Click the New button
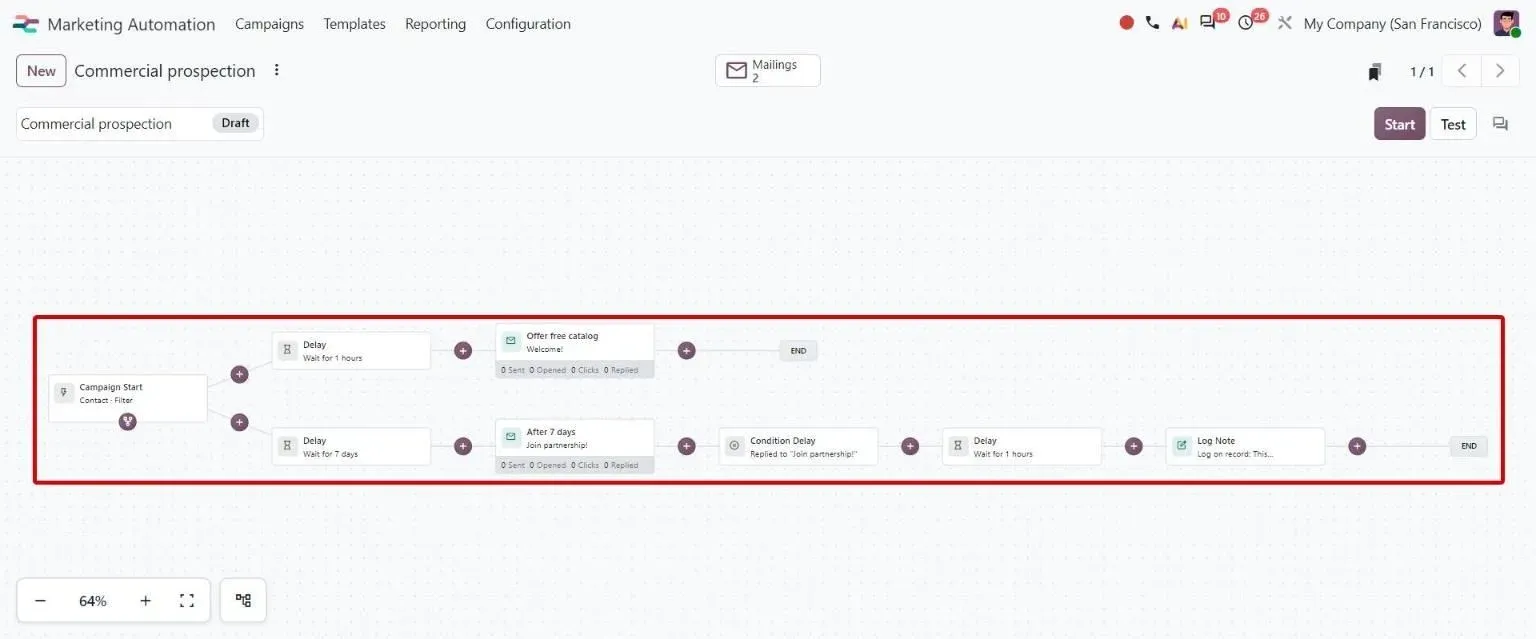Screen dimensions: 1536x639 (x=41, y=71)
